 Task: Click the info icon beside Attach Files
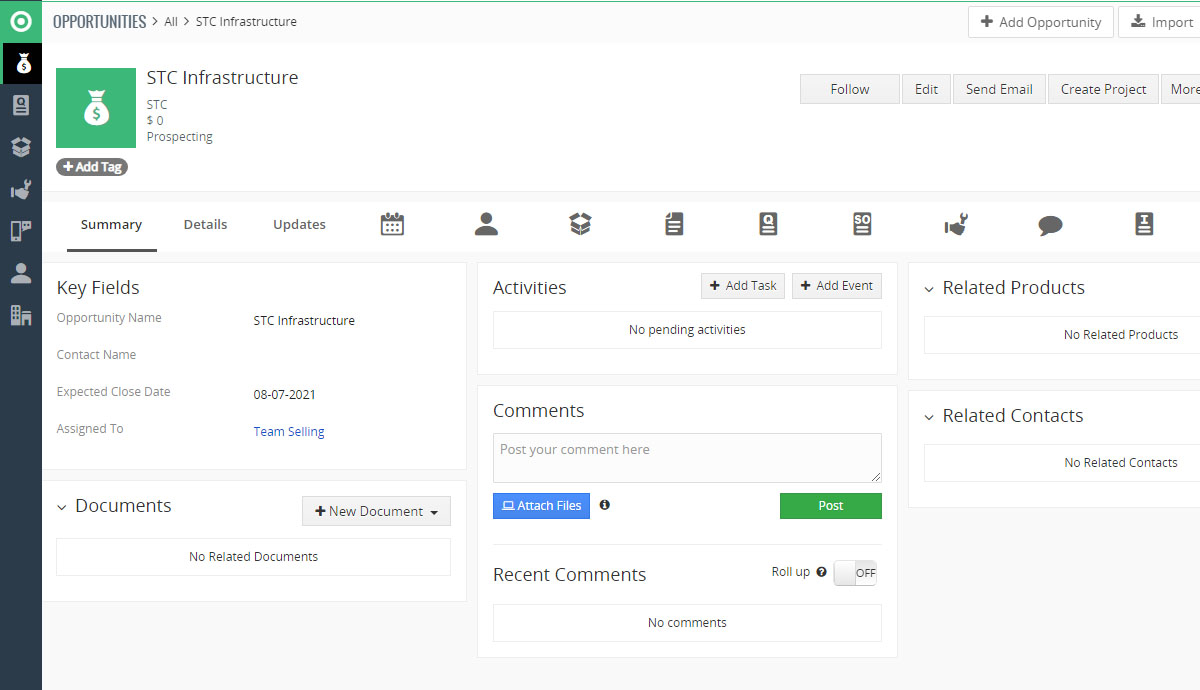pyautogui.click(x=605, y=505)
